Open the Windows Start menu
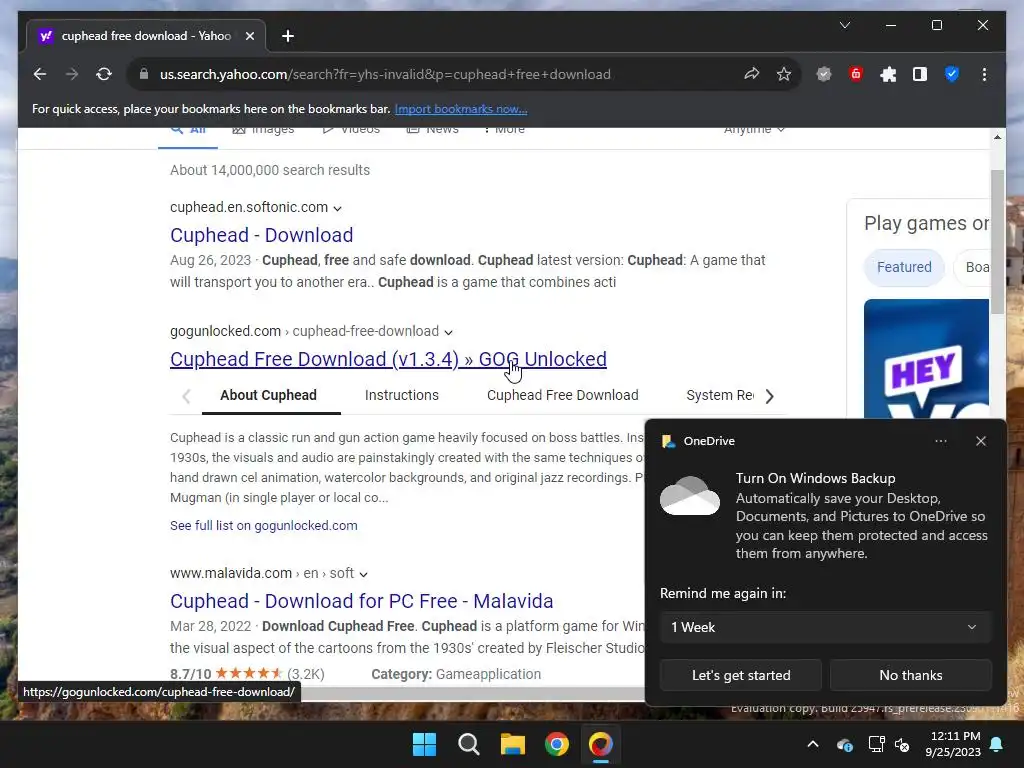This screenshot has width=1024, height=768. coord(424,744)
